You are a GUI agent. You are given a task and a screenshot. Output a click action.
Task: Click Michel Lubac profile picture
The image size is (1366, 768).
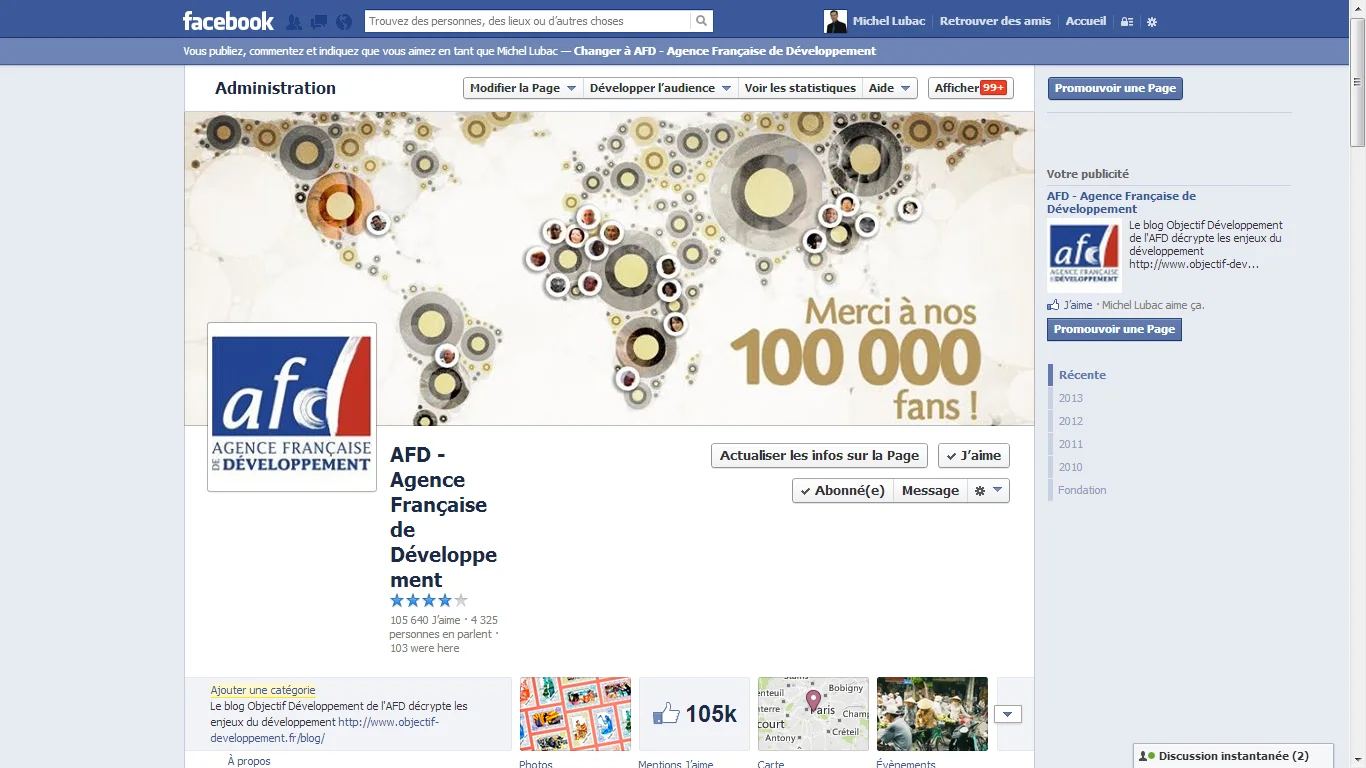835,21
